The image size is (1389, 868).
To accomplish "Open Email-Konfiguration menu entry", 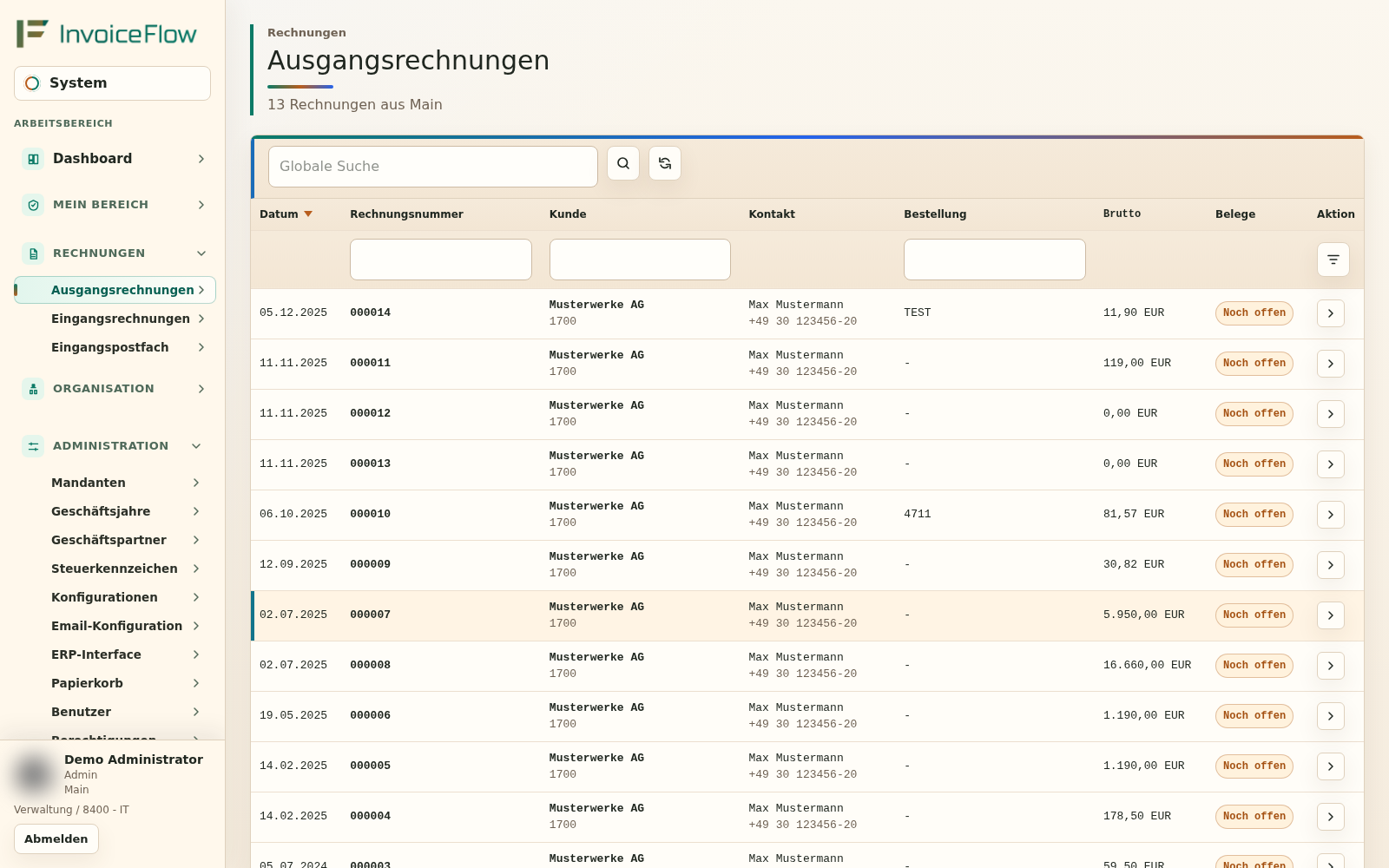I will coord(115,626).
